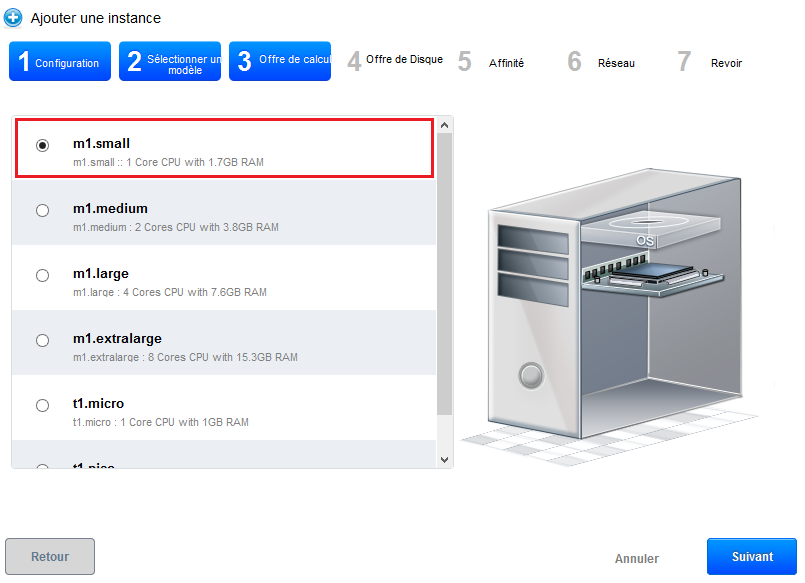The width and height of the screenshot is (805, 583).
Task: Go to step 6 Réseau
Action: pos(602,63)
